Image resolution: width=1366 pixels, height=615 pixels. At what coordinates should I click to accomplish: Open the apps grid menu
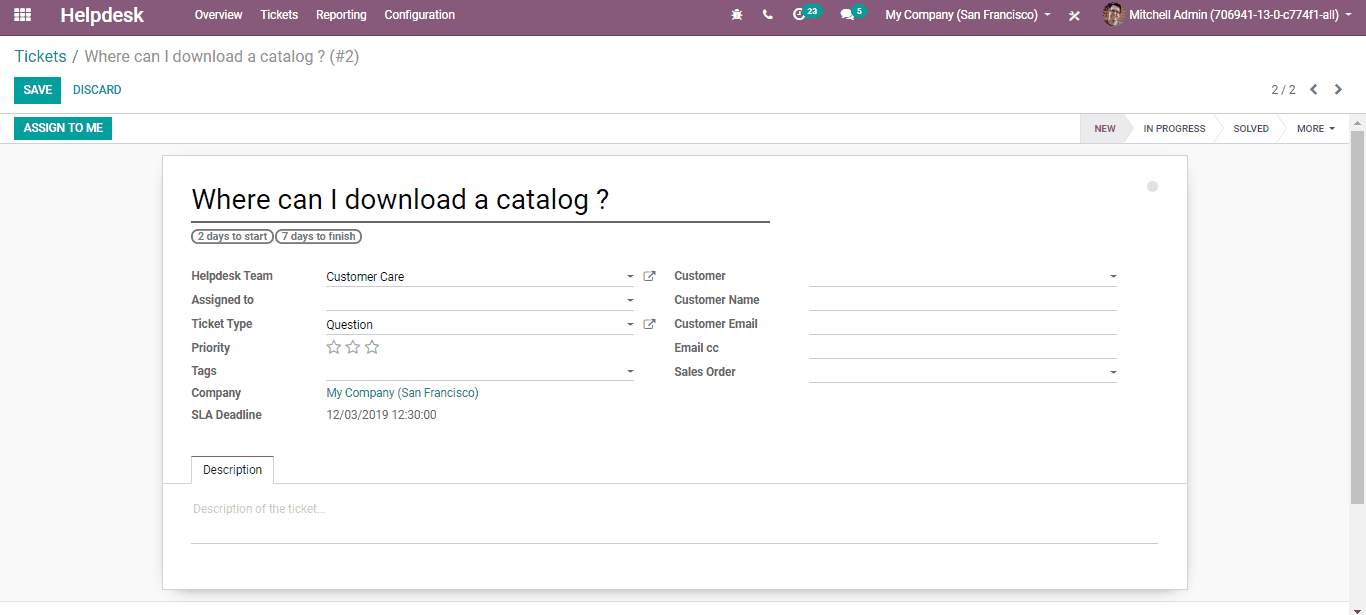click(x=22, y=15)
